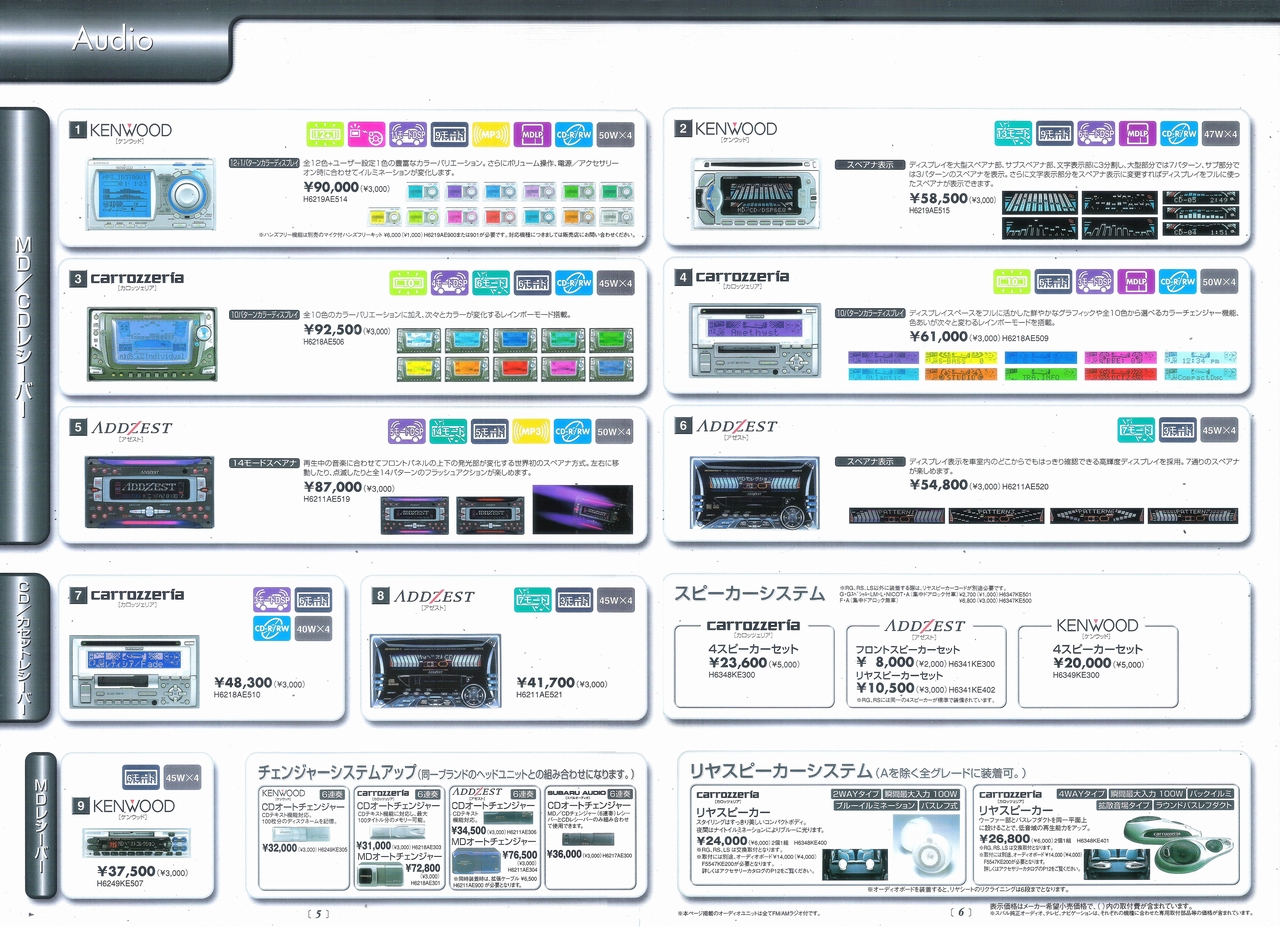1280x927 pixels.
Task: Click the Audio page header
Action: (x=112, y=39)
